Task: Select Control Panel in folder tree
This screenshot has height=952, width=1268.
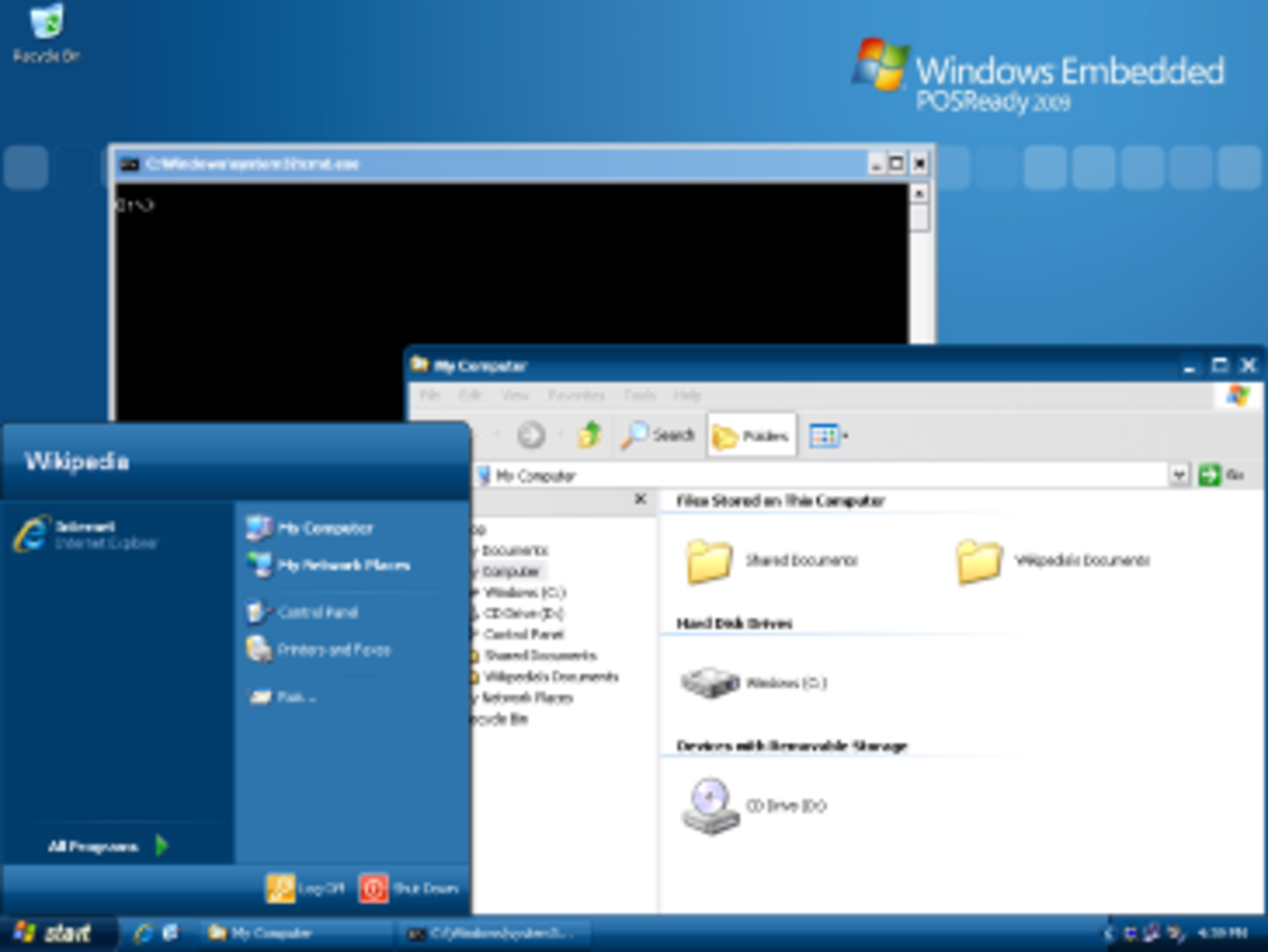Action: click(x=523, y=634)
